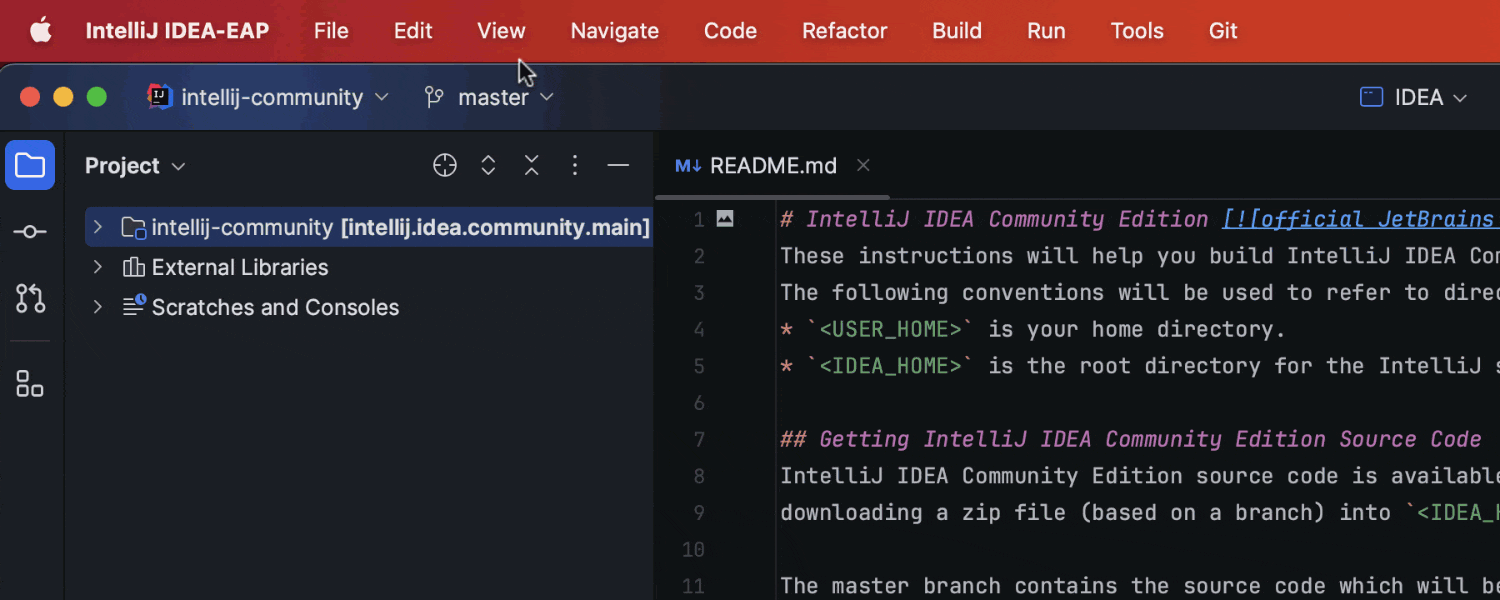Image resolution: width=1500 pixels, height=600 pixels.
Task: Select the Commit tool window icon
Action: [x=30, y=231]
